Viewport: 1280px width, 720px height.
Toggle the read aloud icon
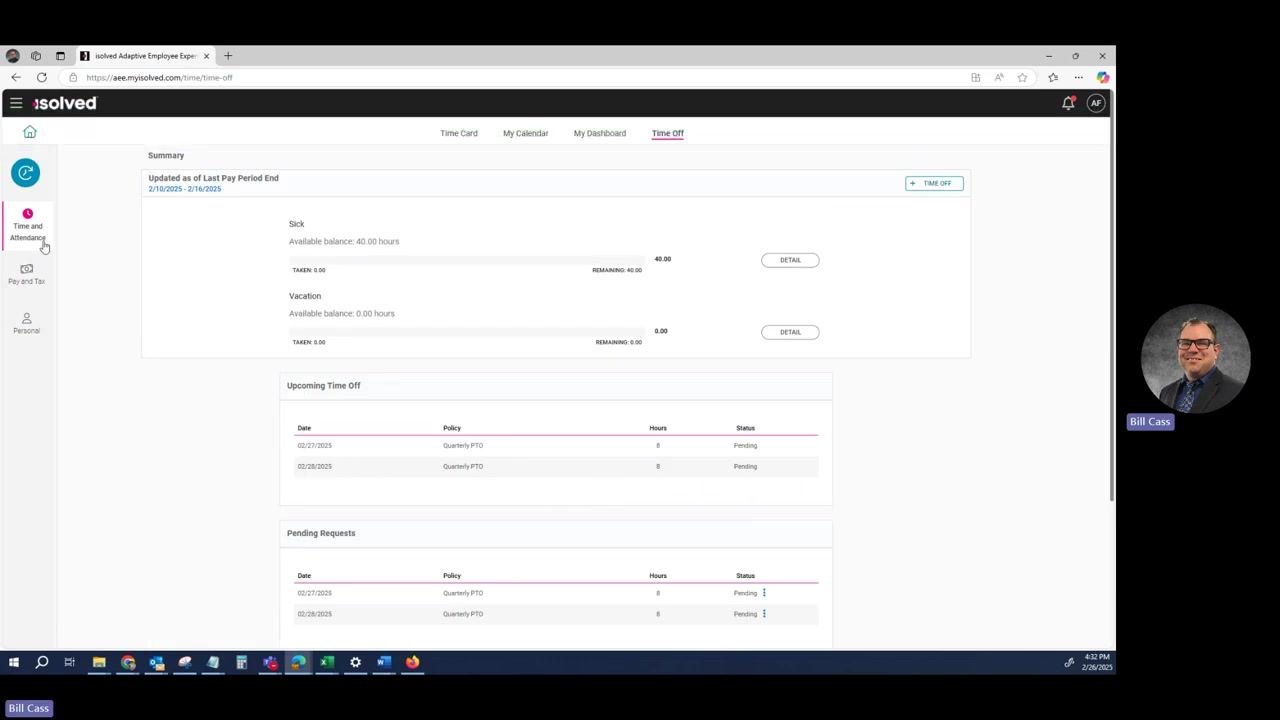pyautogui.click(x=999, y=77)
